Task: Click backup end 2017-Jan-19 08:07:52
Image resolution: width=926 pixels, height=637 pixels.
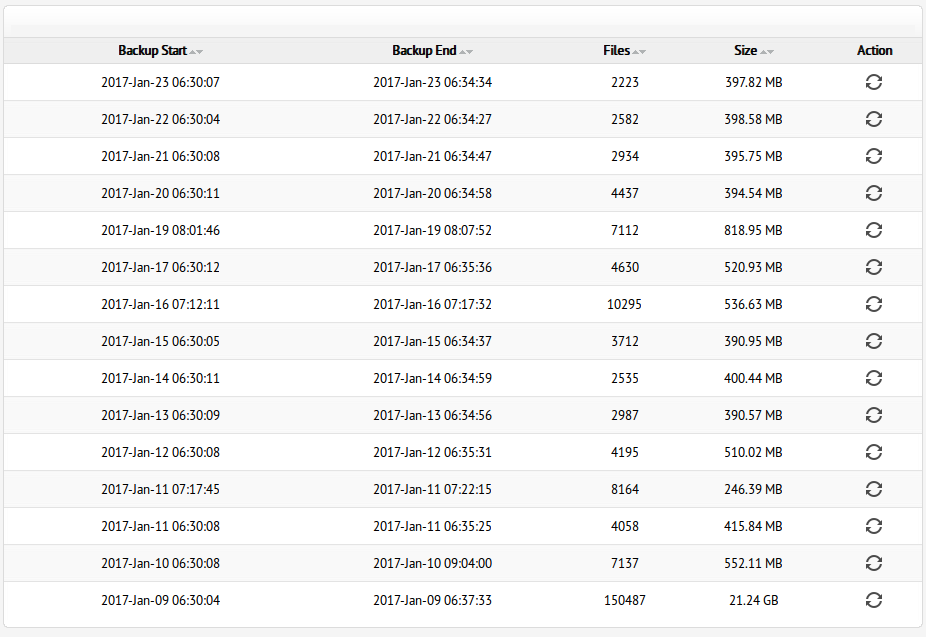Action: point(432,230)
